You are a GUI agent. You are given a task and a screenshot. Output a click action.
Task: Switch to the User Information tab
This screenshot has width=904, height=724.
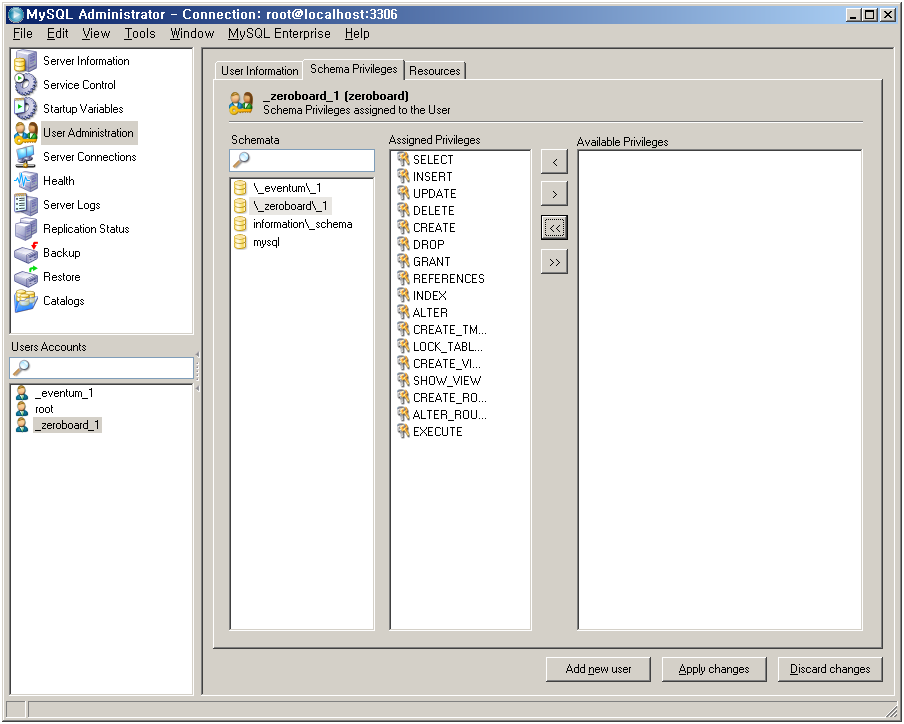coord(259,71)
